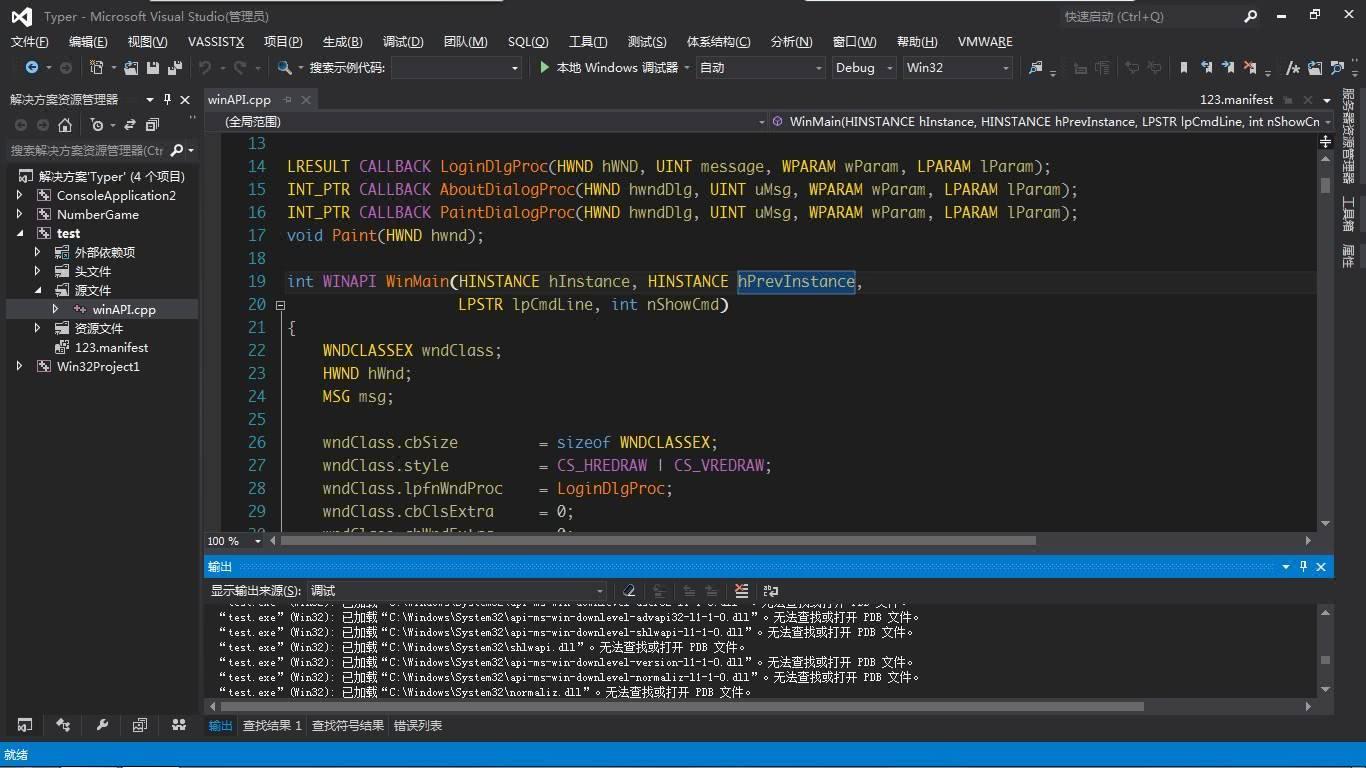Click the Undo arrow icon

click(205, 68)
